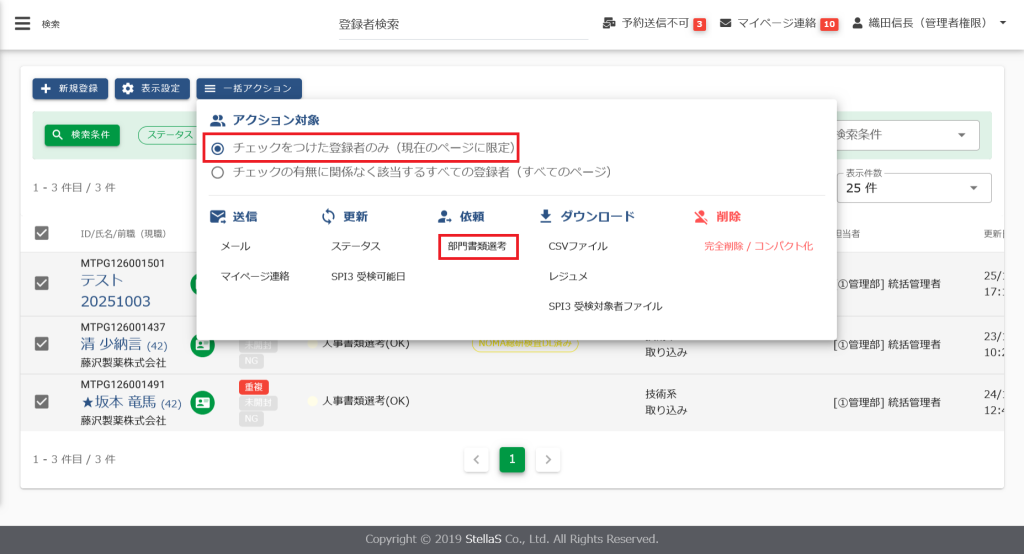1024x554 pixels.
Task: Click the 新規登録 button
Action: (x=70, y=89)
